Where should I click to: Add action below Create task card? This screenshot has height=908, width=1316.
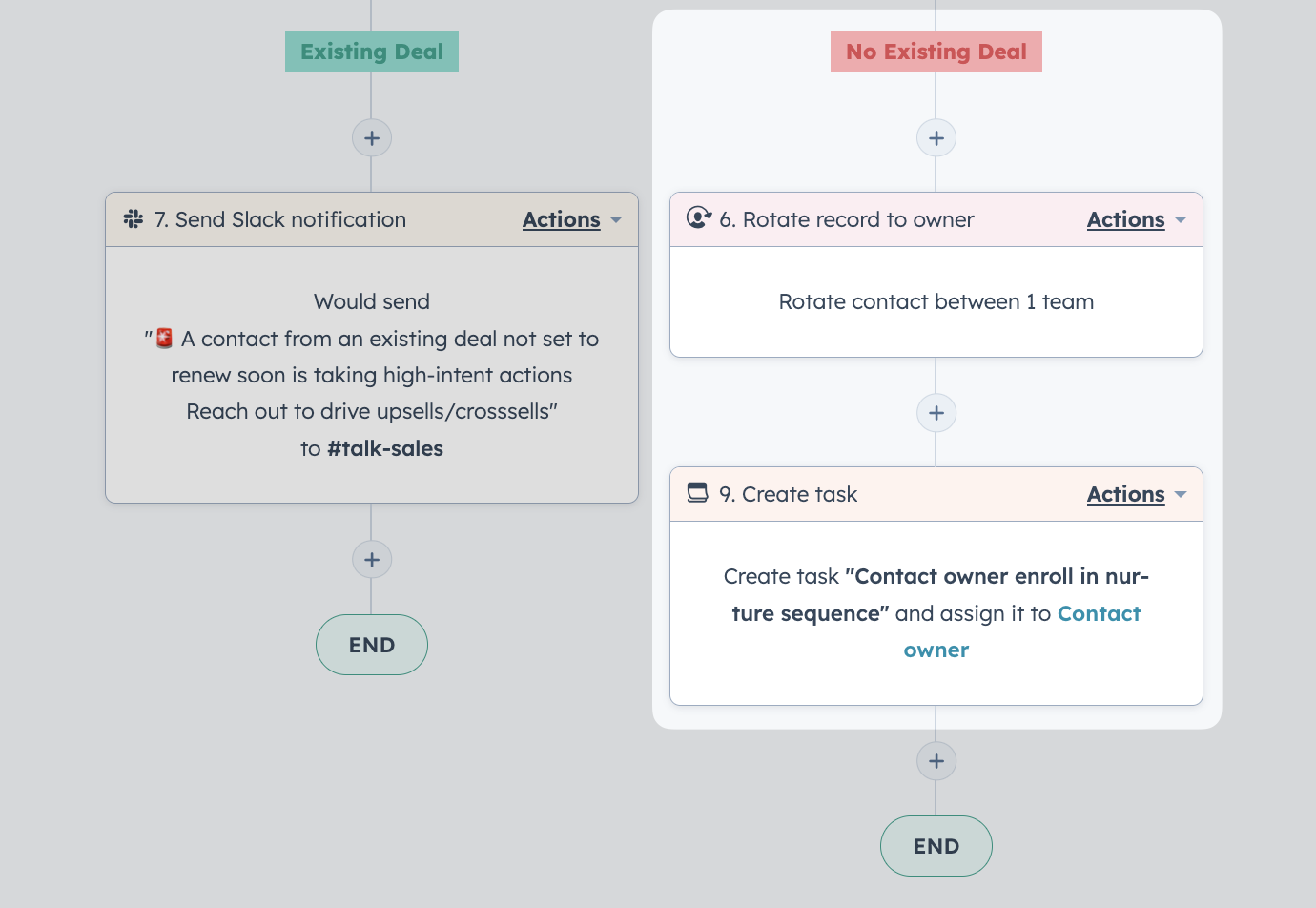(x=936, y=761)
